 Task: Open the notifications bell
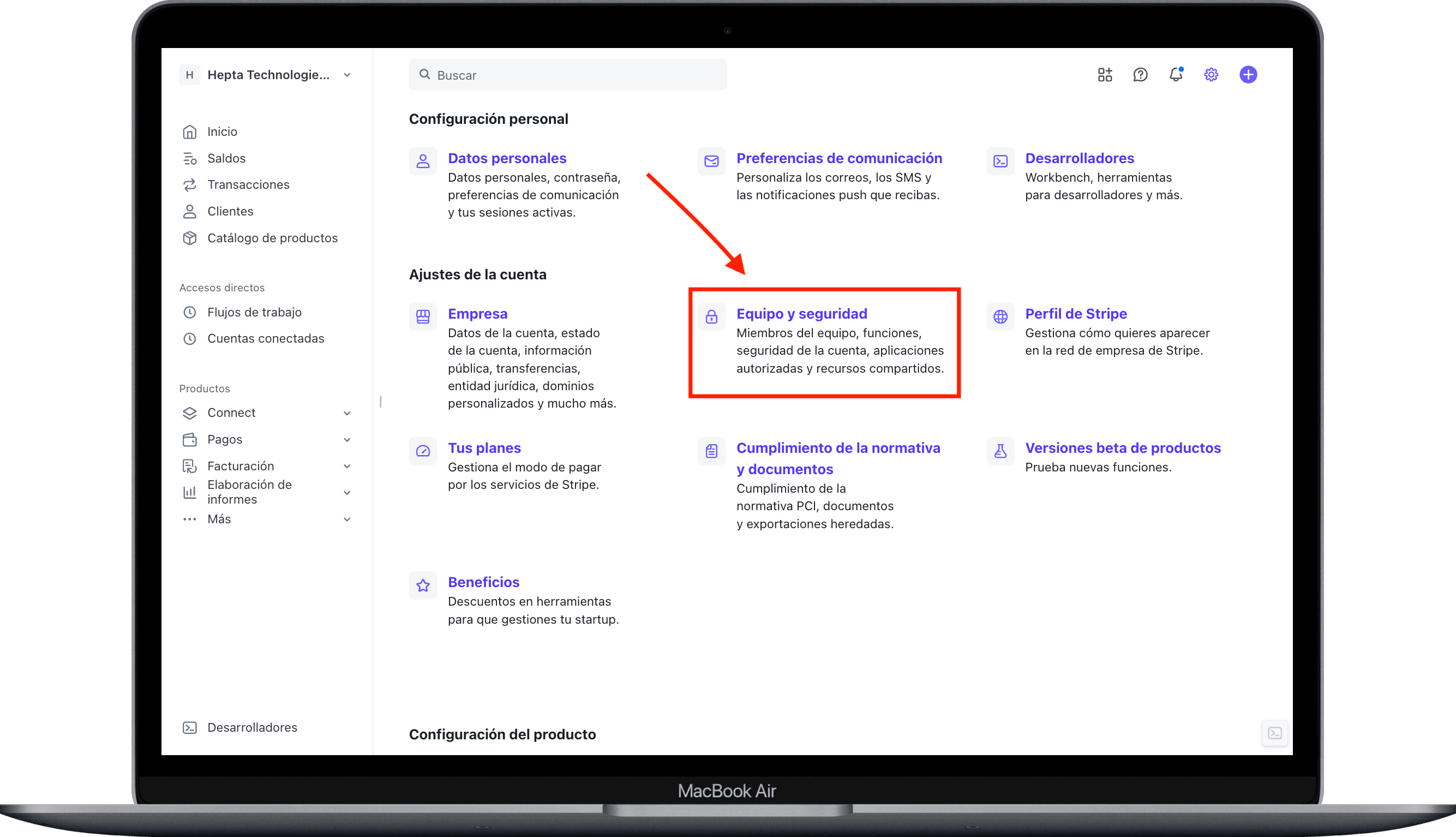1176,75
